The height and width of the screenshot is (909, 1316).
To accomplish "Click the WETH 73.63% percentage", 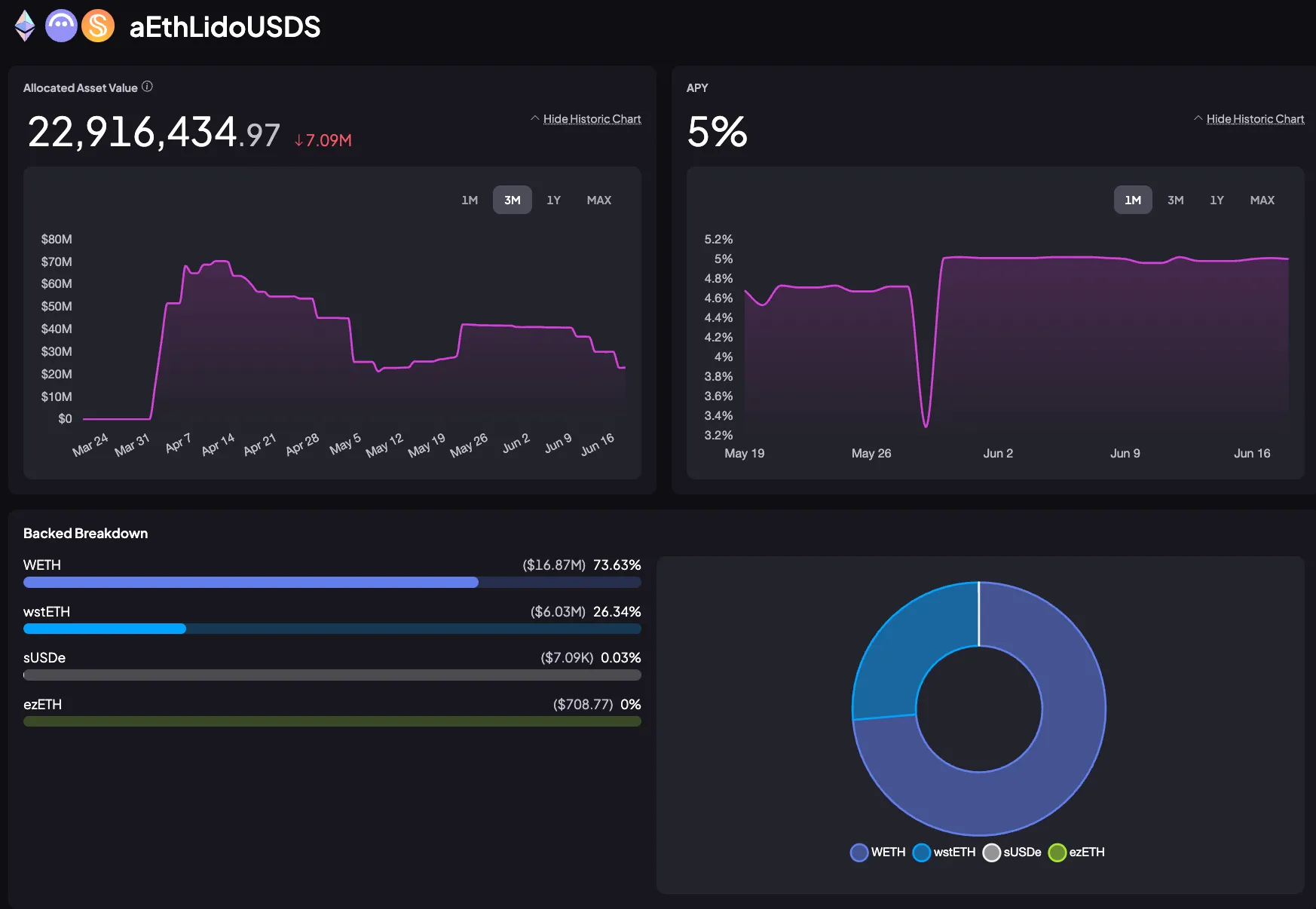I will tap(617, 565).
